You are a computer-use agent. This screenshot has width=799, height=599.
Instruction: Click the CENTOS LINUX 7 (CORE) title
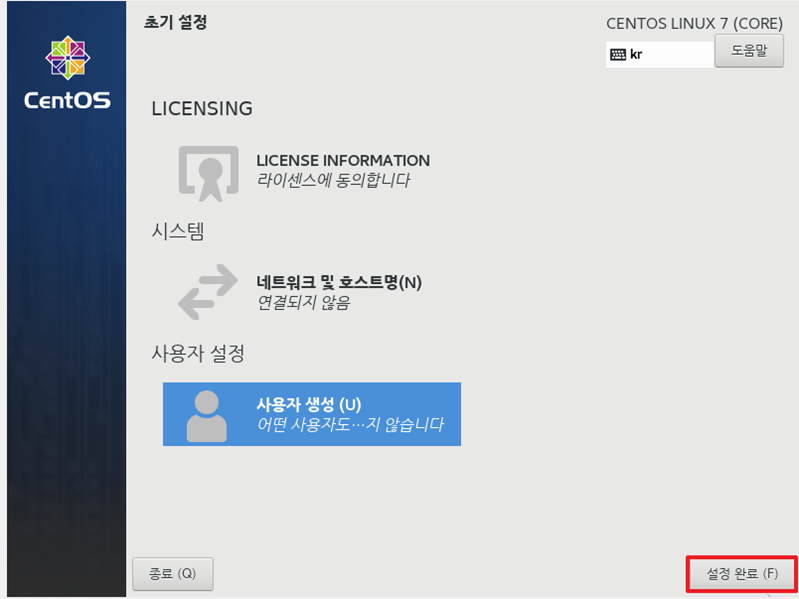694,24
